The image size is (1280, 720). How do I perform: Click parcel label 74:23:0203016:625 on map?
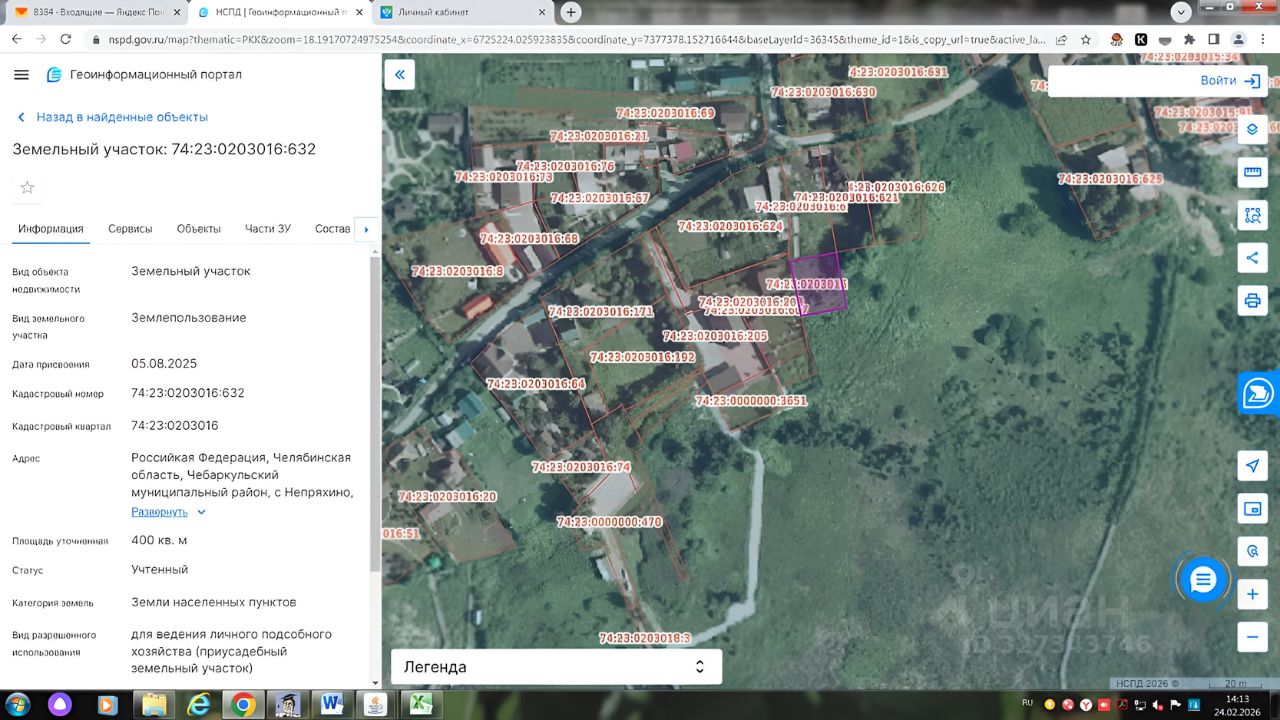(1110, 179)
